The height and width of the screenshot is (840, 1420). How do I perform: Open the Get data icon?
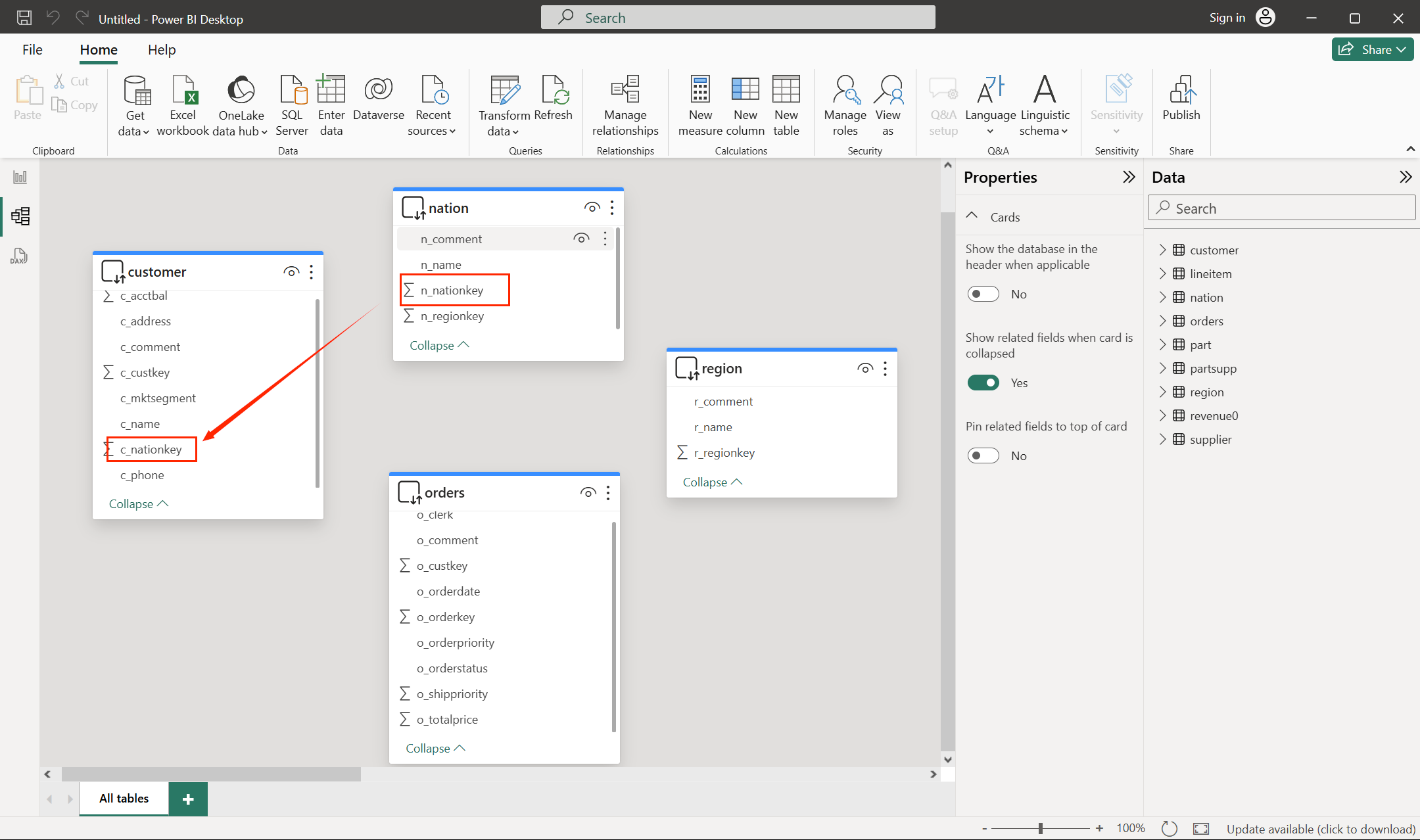tap(136, 92)
